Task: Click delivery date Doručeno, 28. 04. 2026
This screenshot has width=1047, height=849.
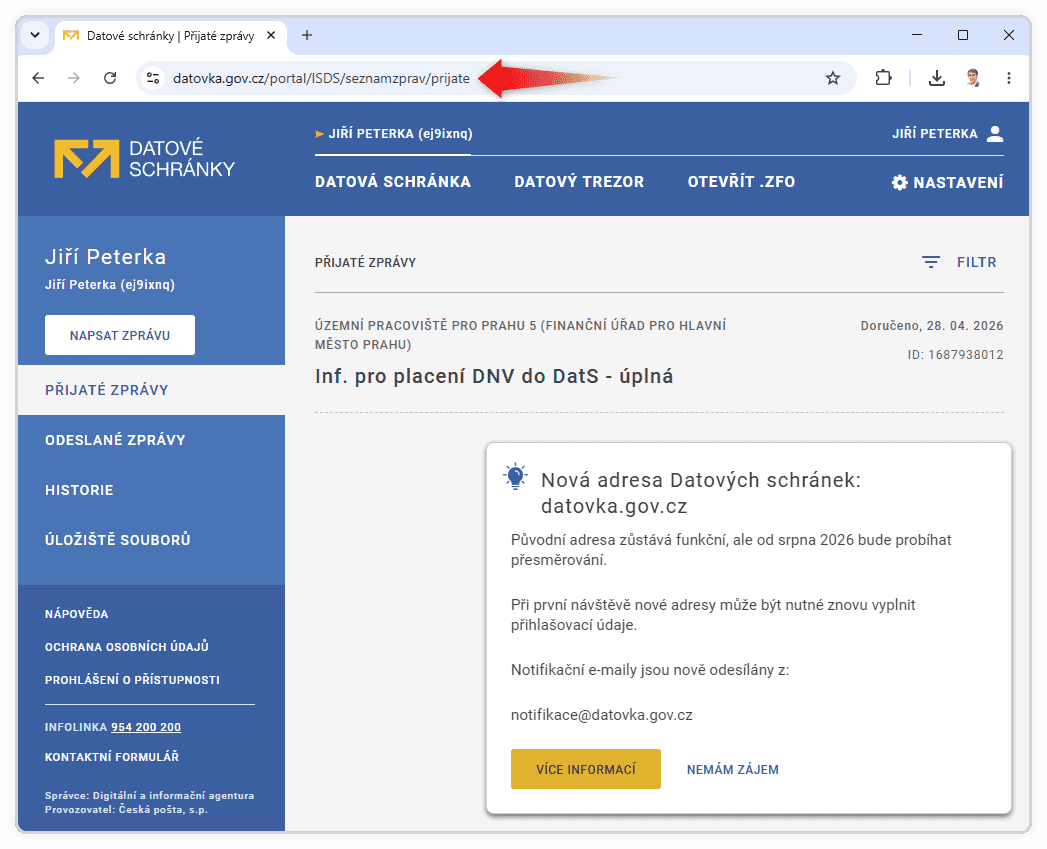Action: click(x=931, y=326)
